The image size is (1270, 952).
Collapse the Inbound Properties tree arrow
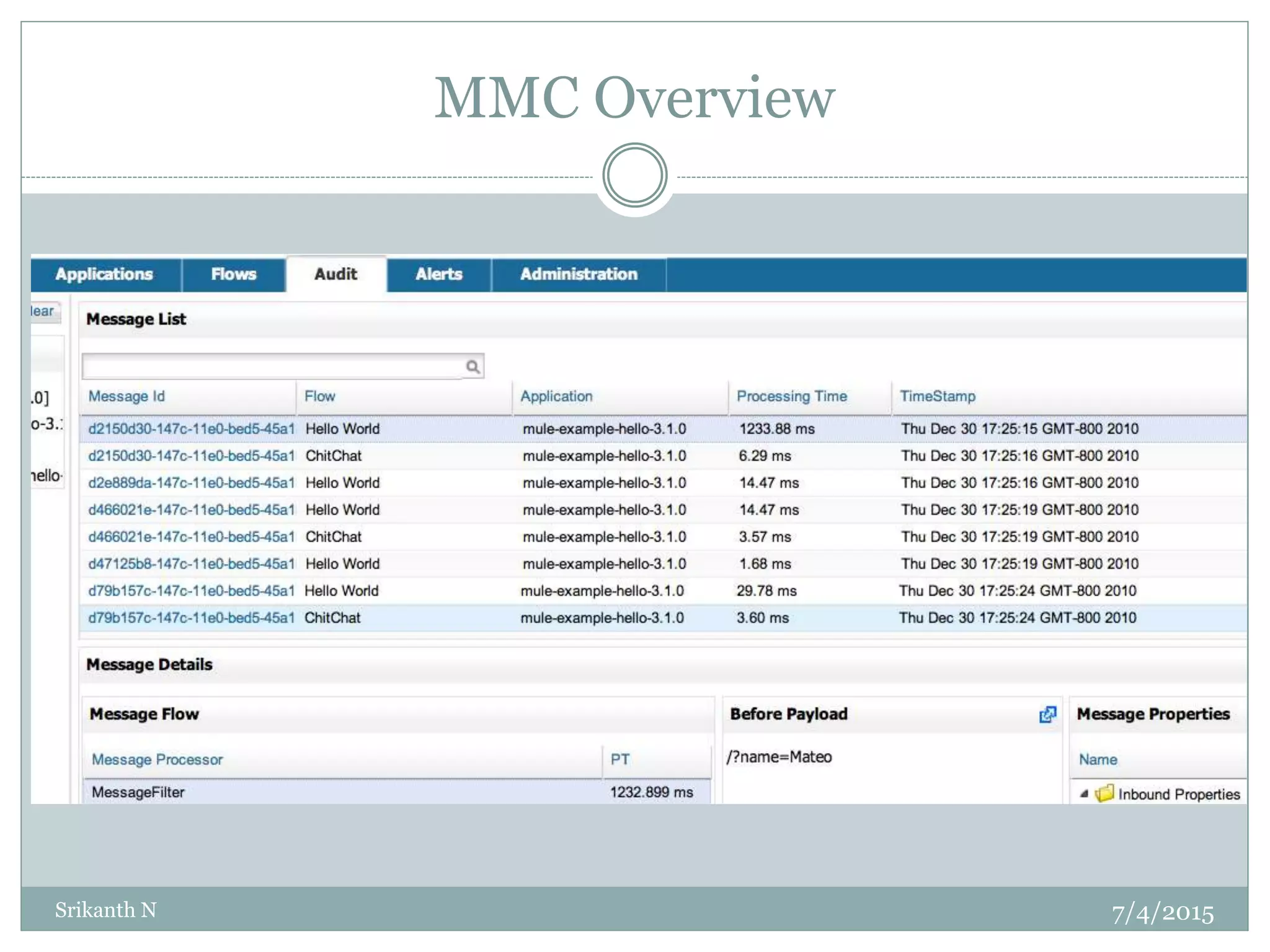[x=1084, y=794]
